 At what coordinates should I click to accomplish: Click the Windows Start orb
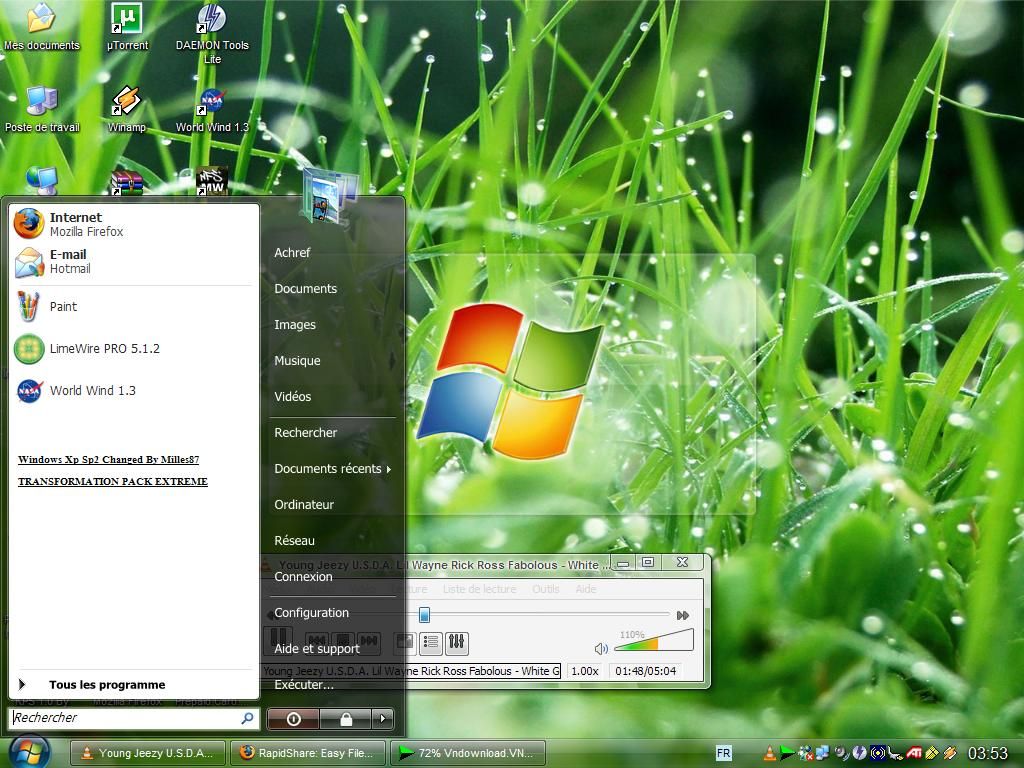click(x=29, y=752)
